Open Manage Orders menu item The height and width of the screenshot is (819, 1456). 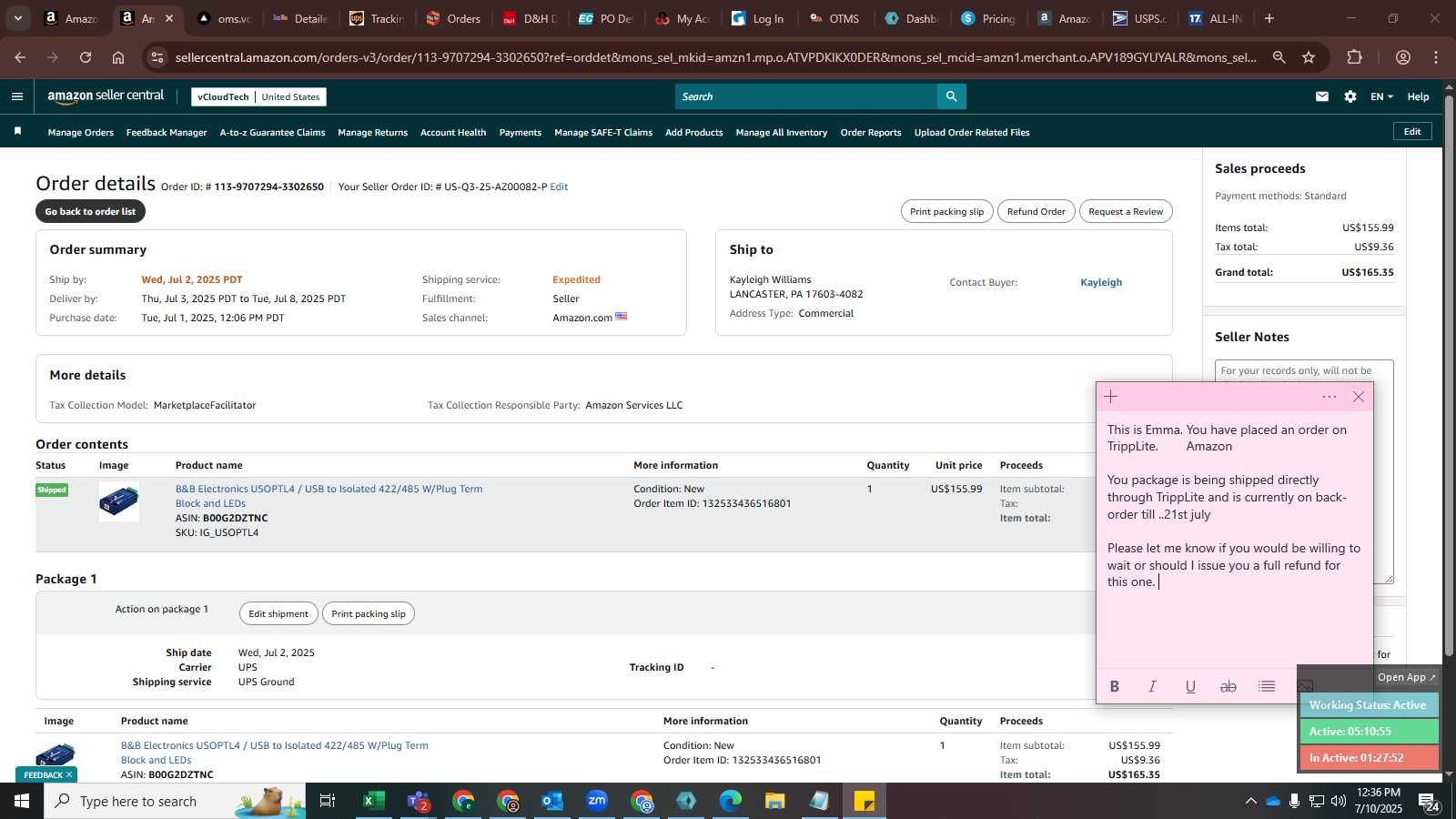point(81,133)
